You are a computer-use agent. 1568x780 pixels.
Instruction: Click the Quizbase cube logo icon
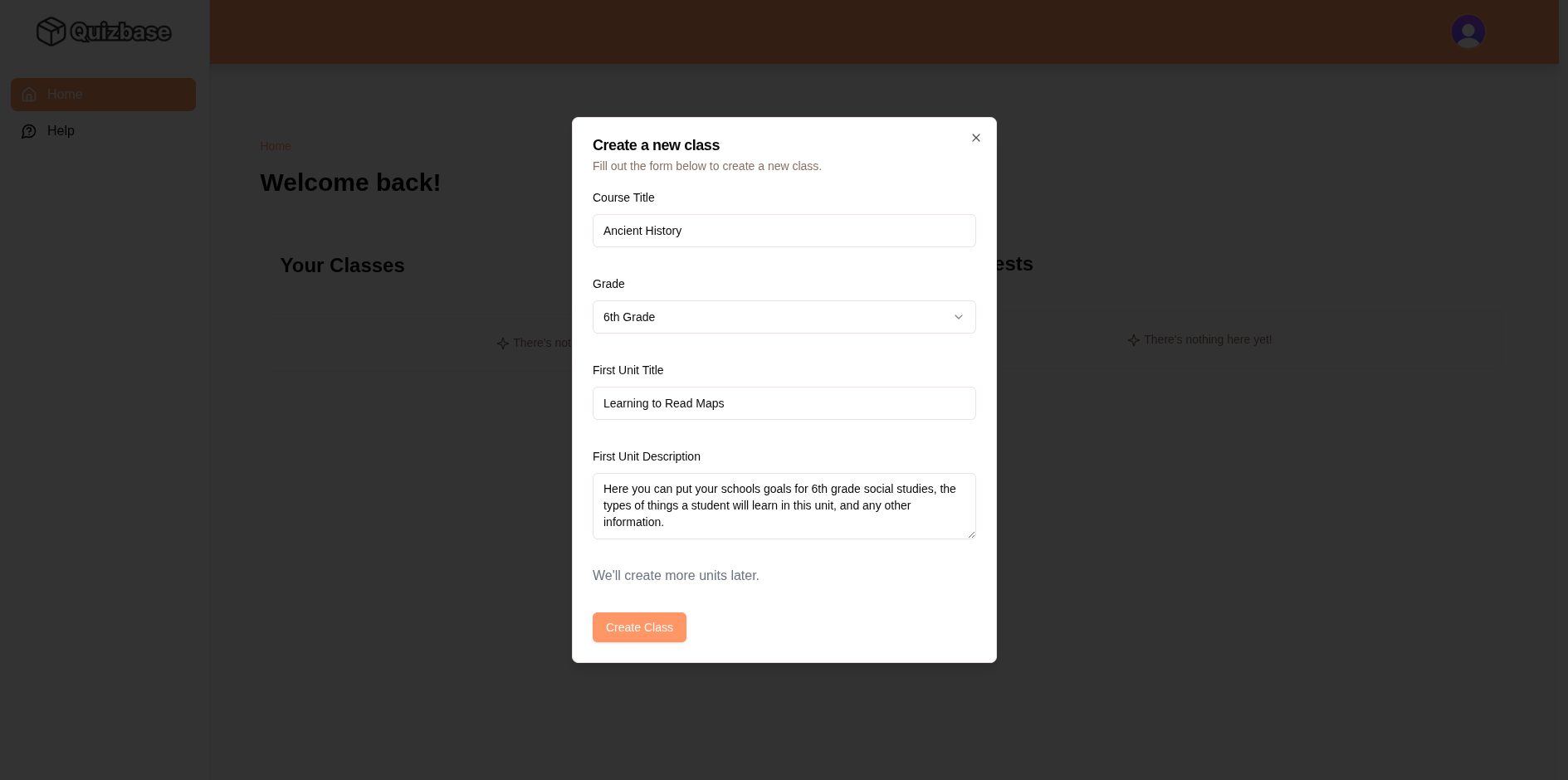(51, 32)
